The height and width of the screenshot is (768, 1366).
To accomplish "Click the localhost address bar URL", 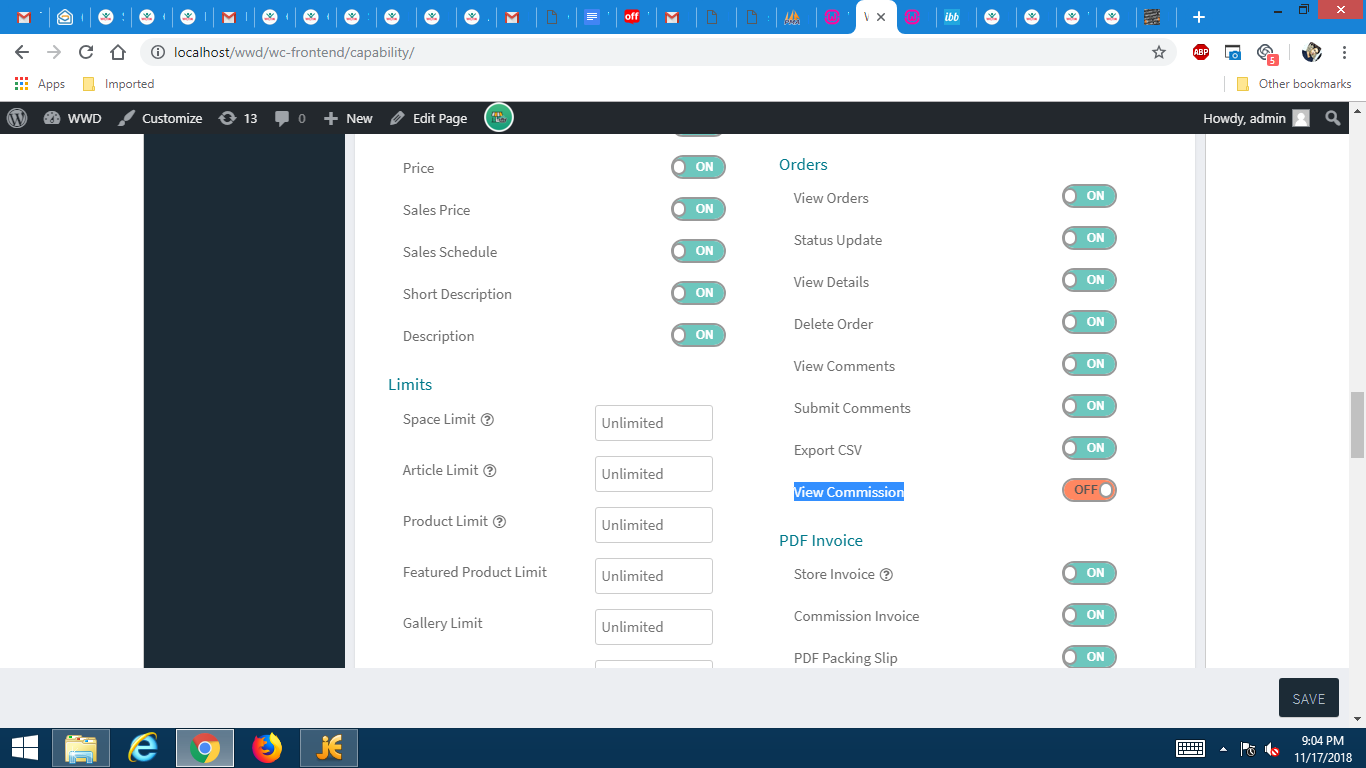I will click(294, 52).
